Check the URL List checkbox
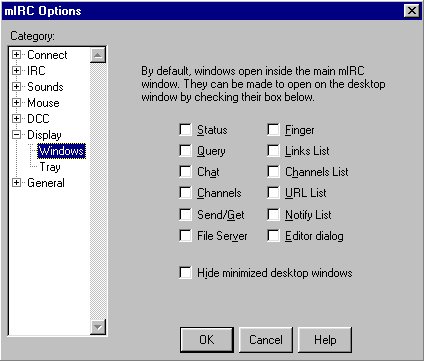Viewport: 424px width, 361px height. (273, 193)
